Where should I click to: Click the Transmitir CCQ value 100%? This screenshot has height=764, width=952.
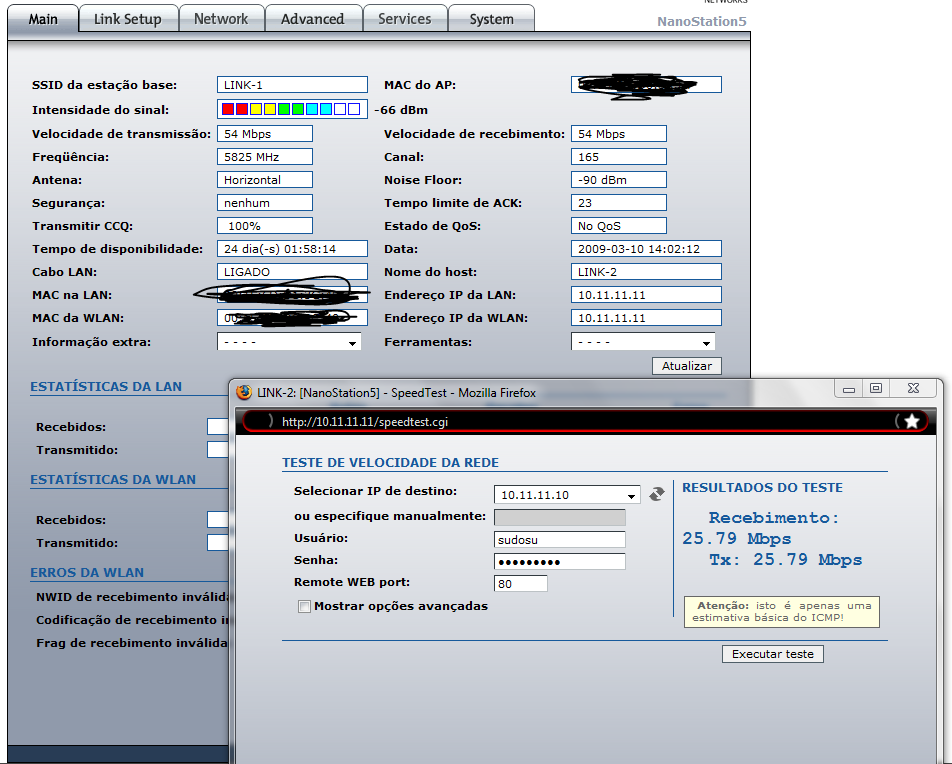click(265, 226)
